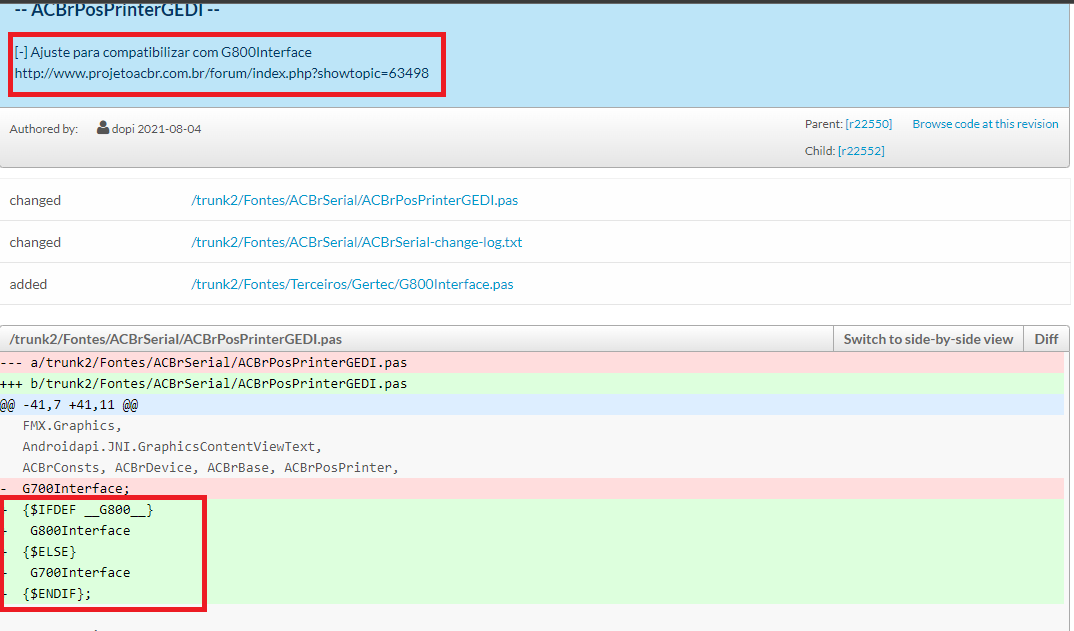The image size is (1074, 631).
Task: Click the 'Parent:' label
Action: pos(823,124)
